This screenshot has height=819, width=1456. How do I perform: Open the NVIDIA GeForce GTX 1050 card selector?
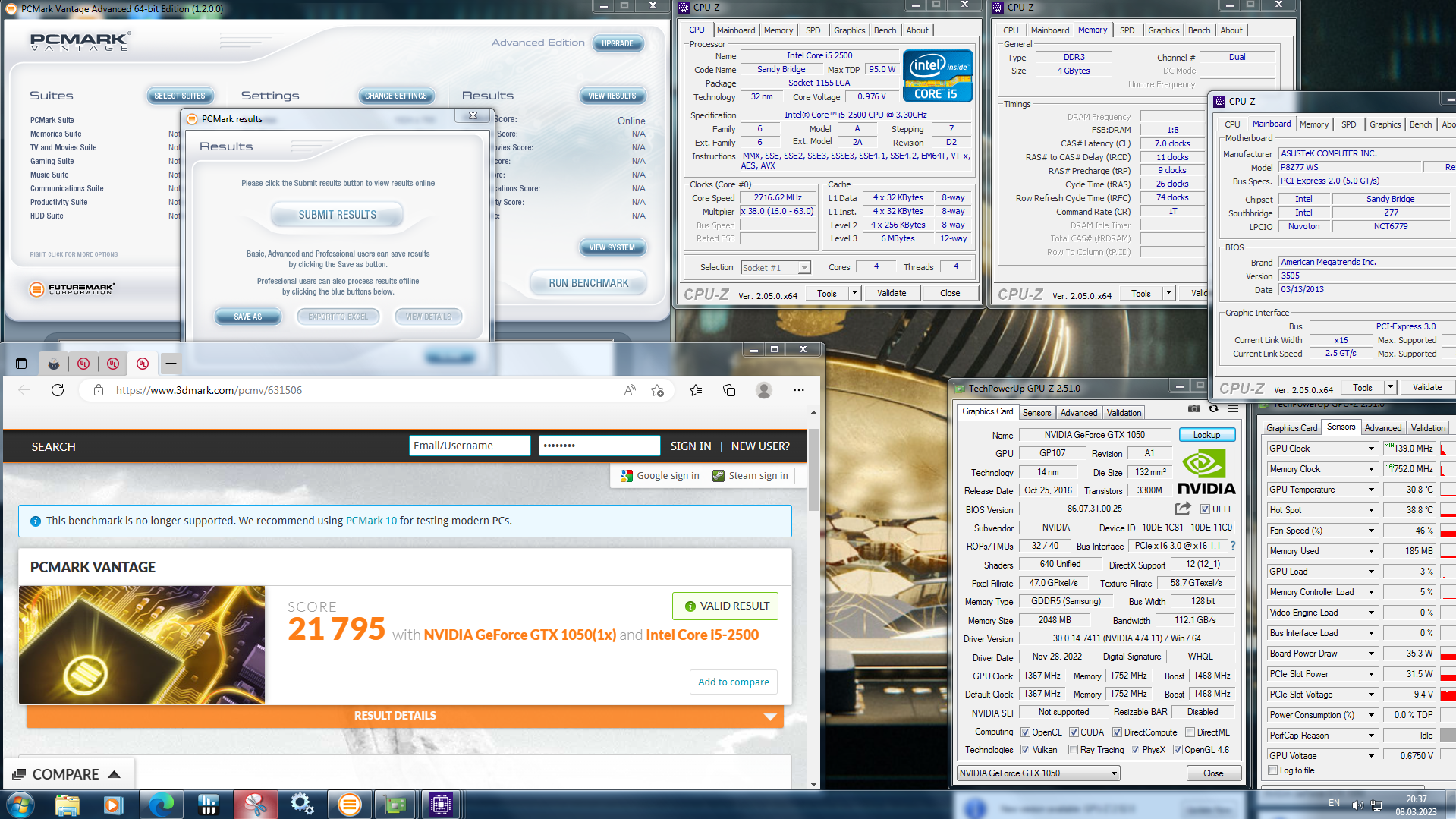point(1039,773)
